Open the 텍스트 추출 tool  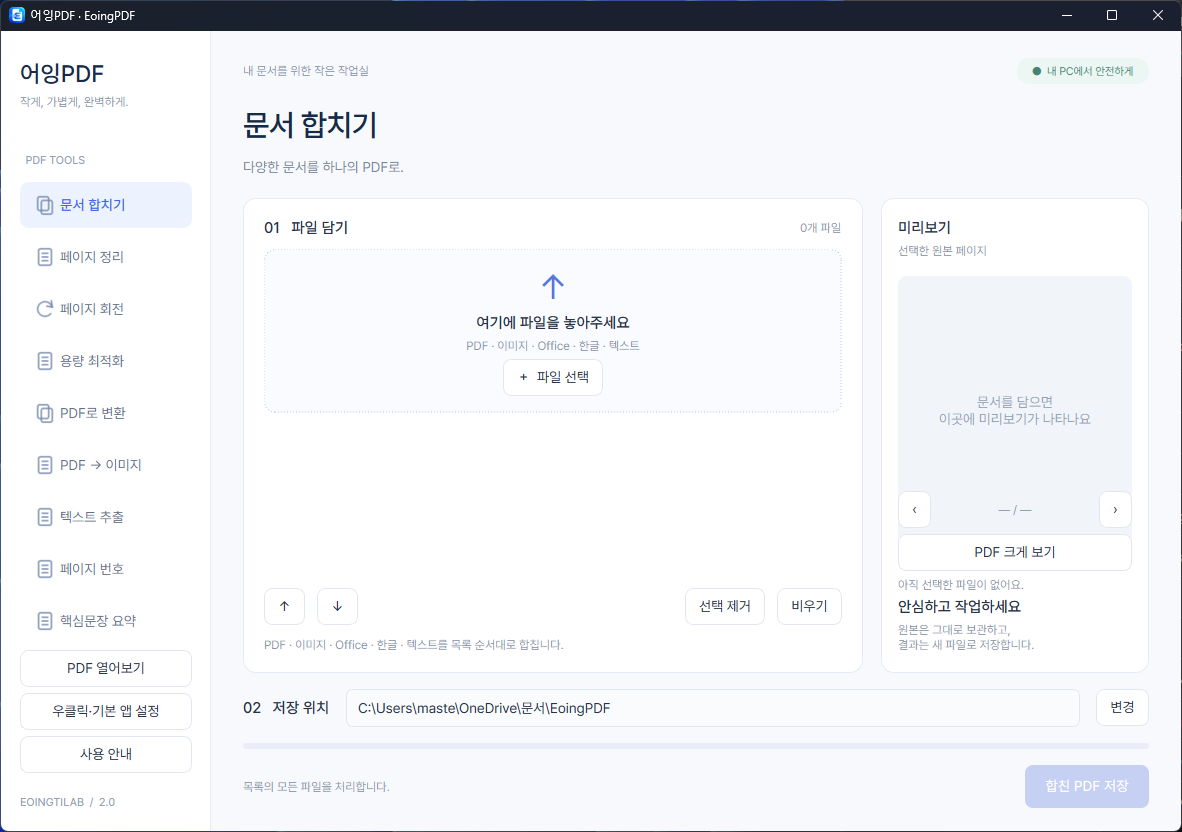point(106,517)
